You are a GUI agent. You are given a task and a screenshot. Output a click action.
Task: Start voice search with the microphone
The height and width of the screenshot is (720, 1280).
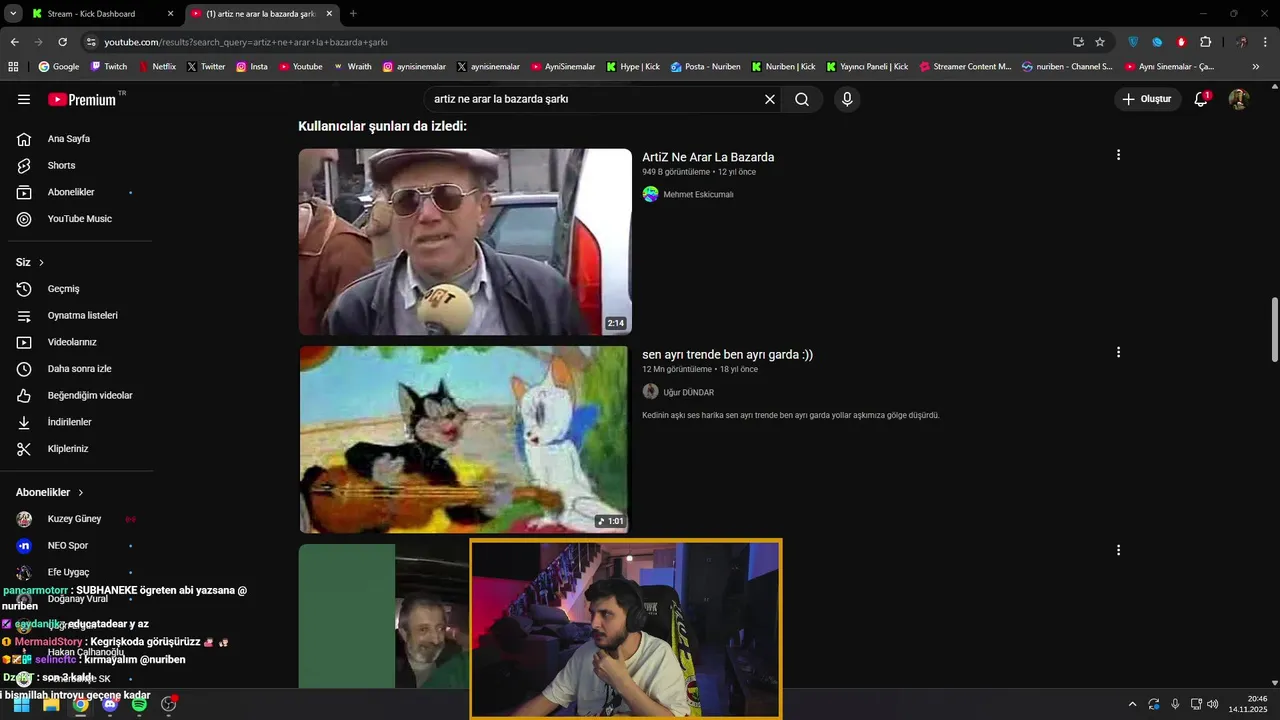pos(847,100)
